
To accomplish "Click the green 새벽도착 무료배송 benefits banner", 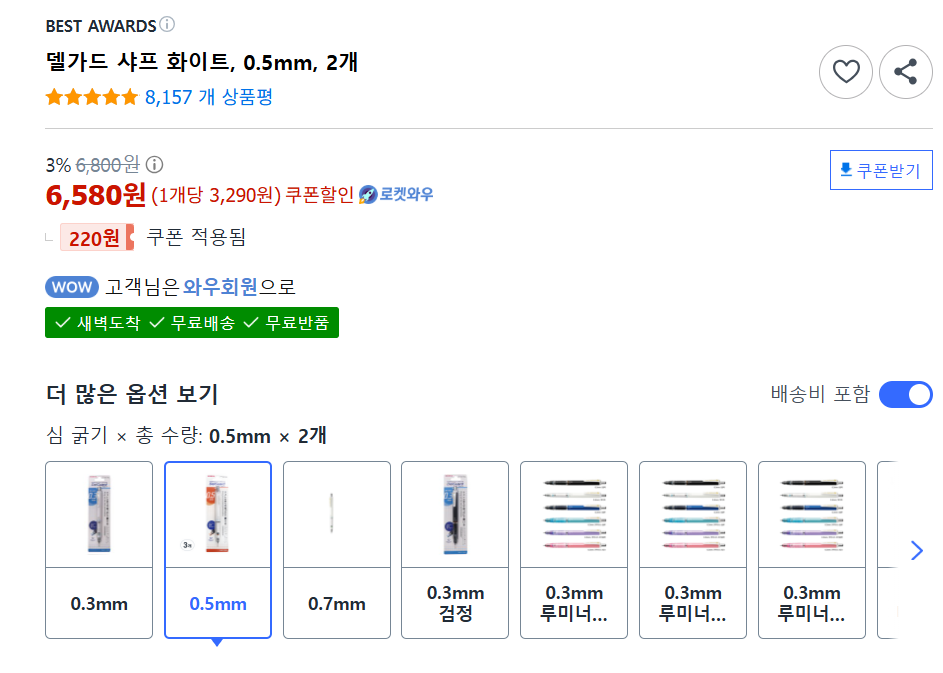I will [192, 322].
